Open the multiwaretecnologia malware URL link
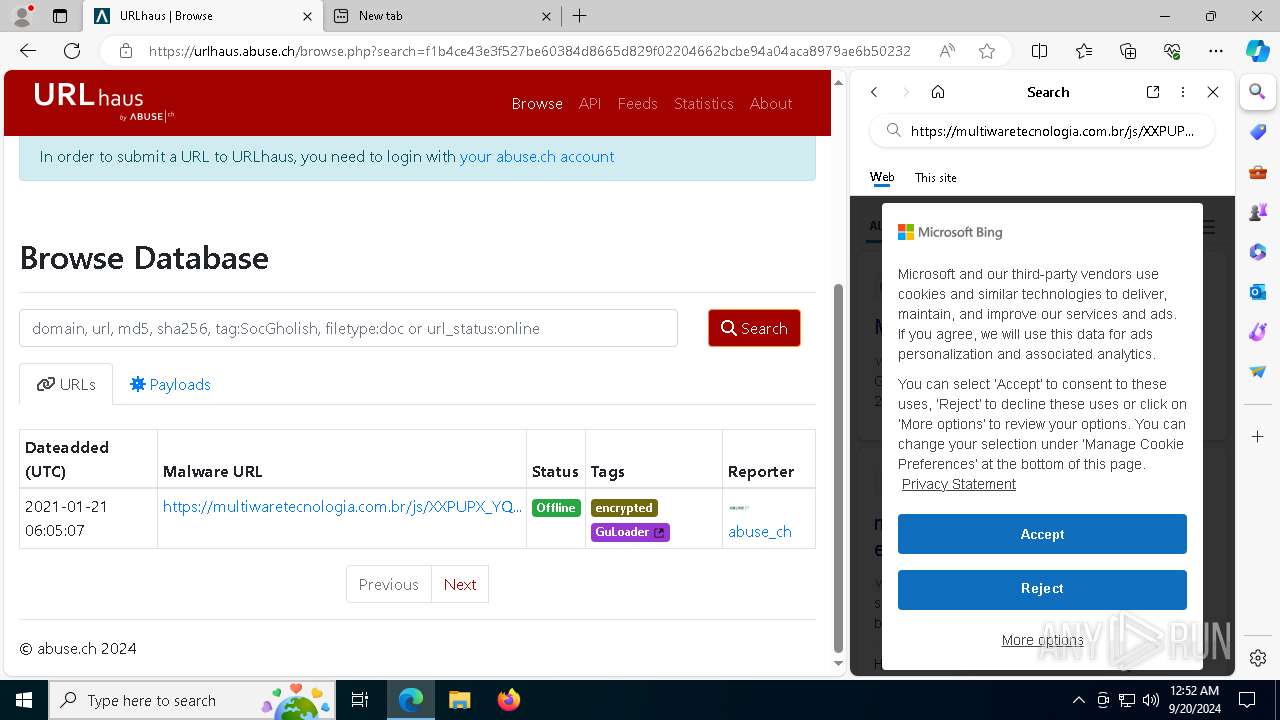Screen dimensions: 1280x720 click(x=342, y=507)
